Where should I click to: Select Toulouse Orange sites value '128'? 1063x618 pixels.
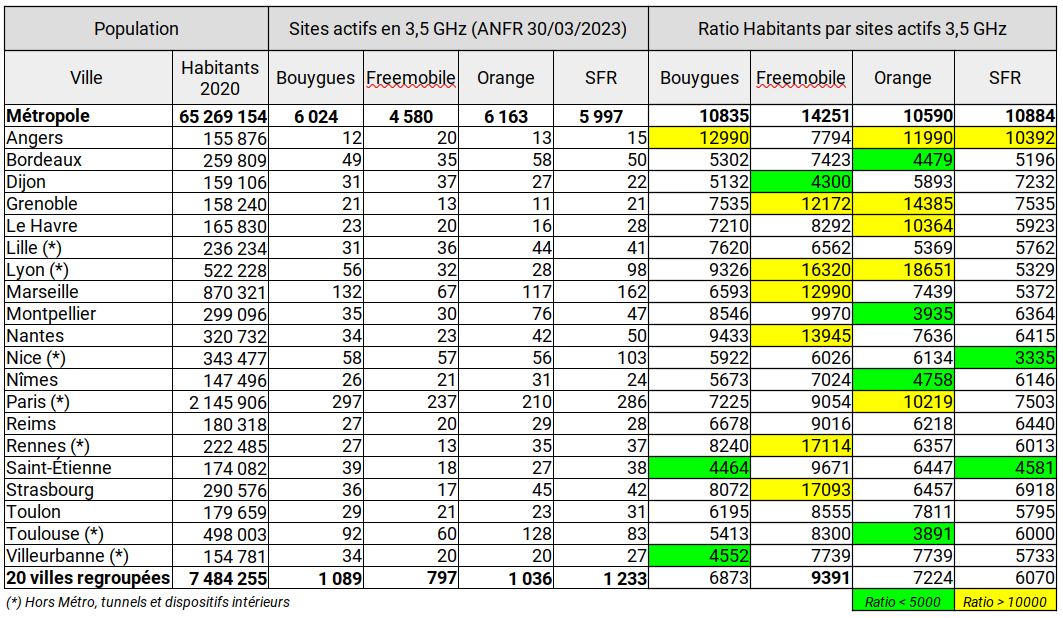[506, 534]
